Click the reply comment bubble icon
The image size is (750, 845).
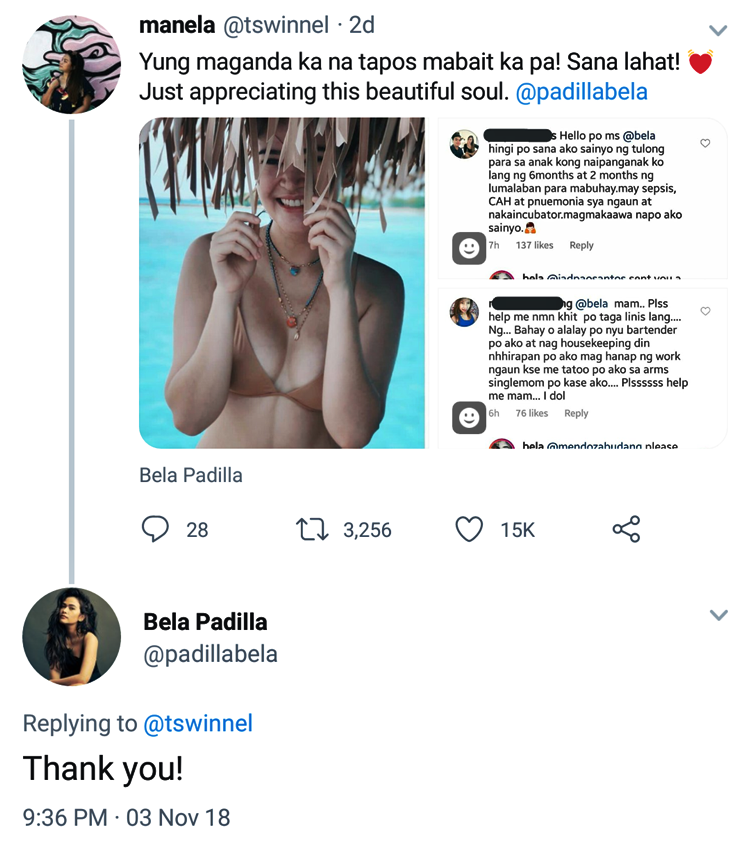click(155, 529)
